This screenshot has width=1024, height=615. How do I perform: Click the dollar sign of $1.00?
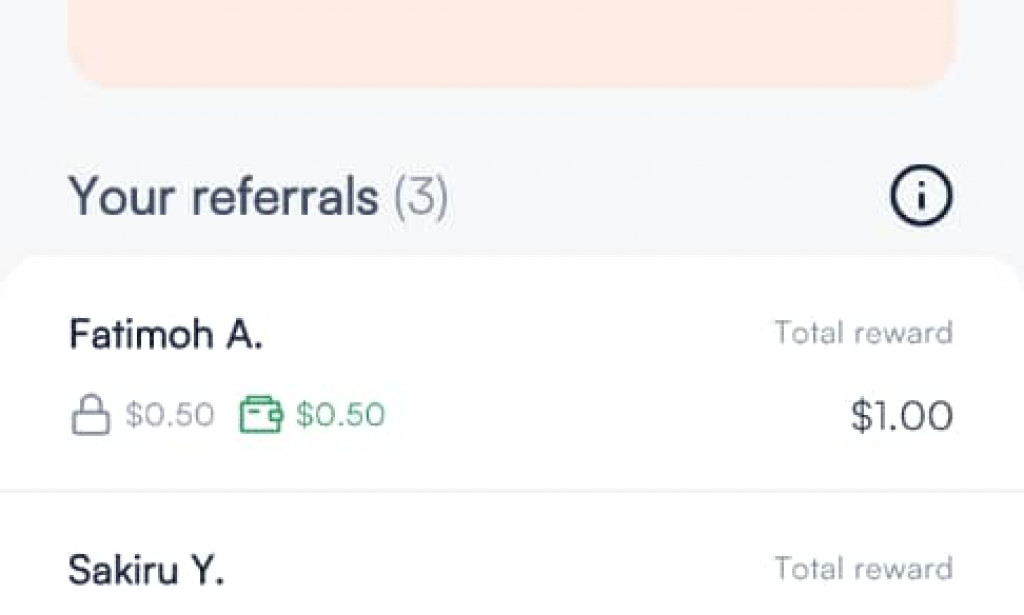pyautogui.click(x=862, y=416)
